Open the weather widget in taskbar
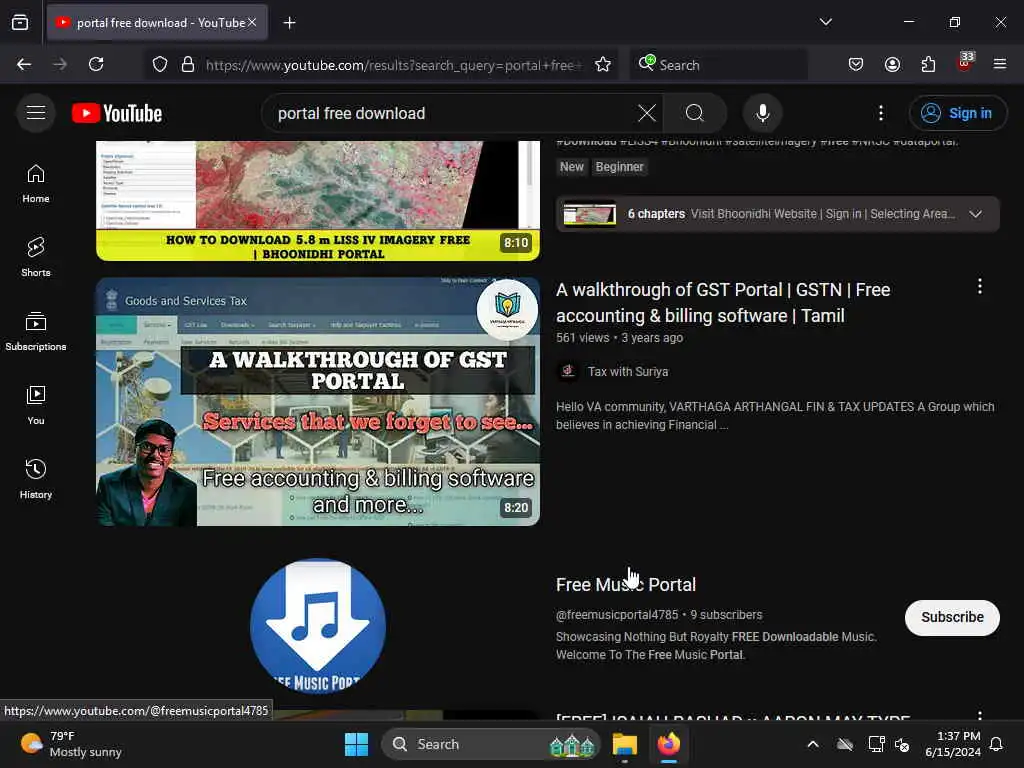 click(x=72, y=744)
